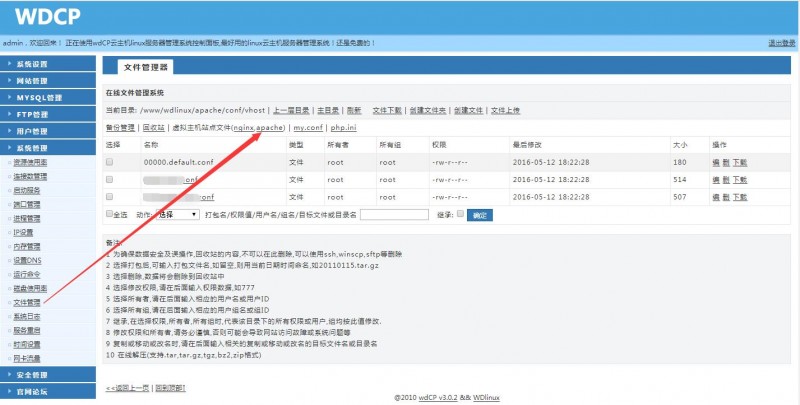Open 系统日志 in the sidebar

click(27, 315)
